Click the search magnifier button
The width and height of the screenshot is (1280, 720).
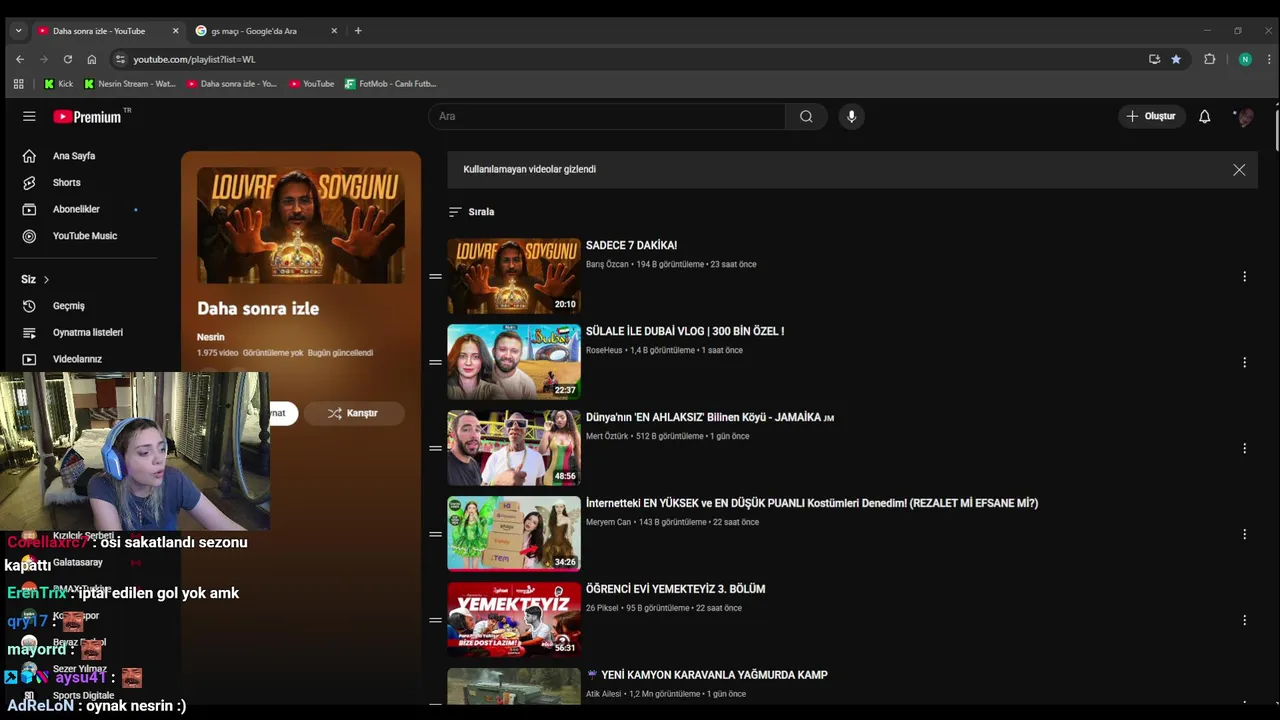[806, 116]
